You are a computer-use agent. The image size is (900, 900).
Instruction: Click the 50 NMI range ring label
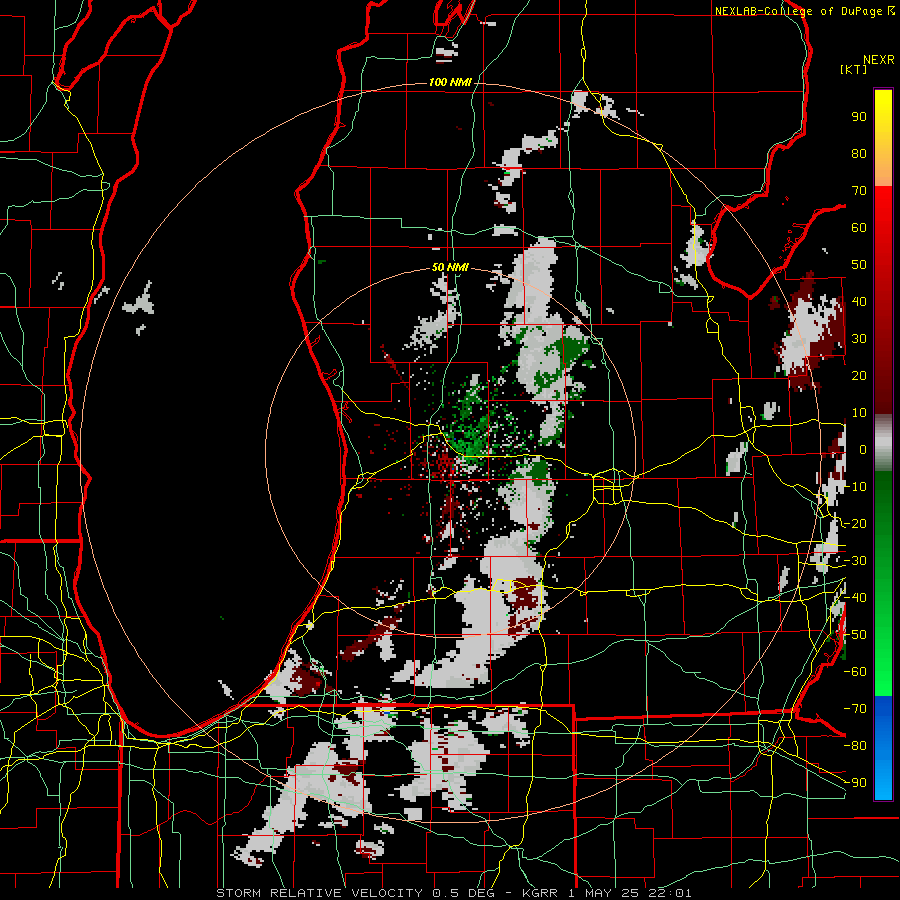pos(450,267)
